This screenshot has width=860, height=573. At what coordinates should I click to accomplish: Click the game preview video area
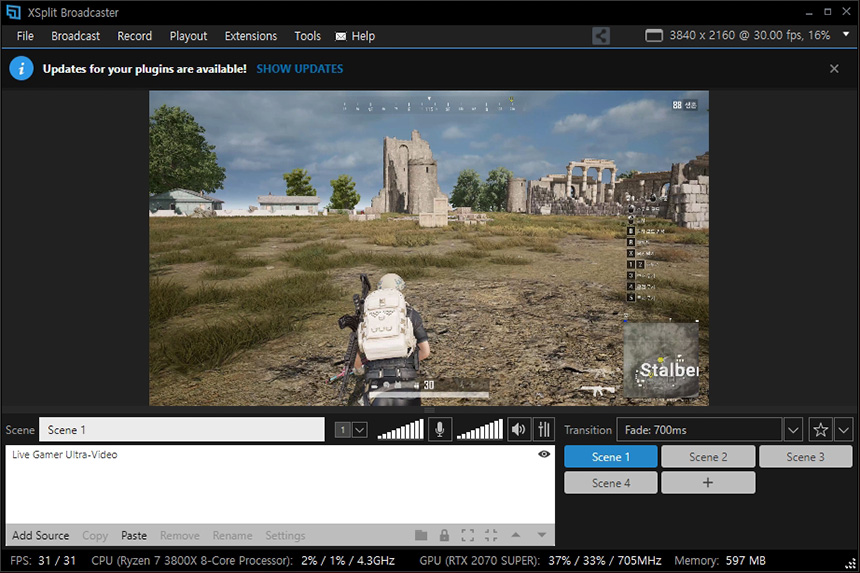[429, 248]
